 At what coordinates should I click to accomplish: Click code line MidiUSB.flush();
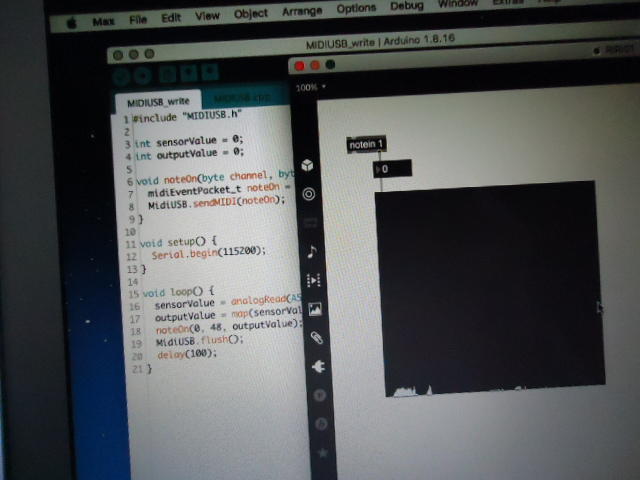(200, 341)
